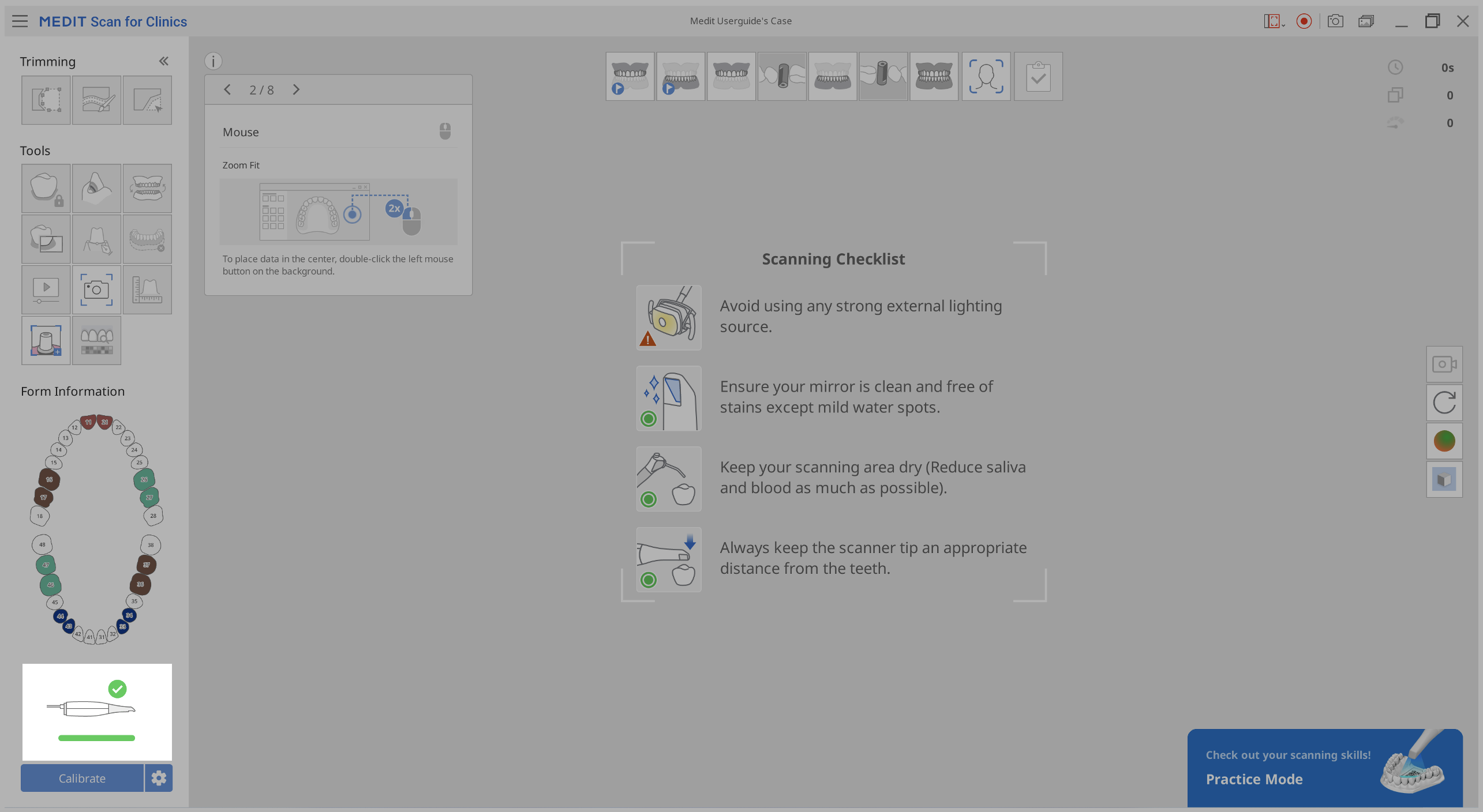Open the face scan stage icon
The height and width of the screenshot is (812, 1483).
(986, 77)
